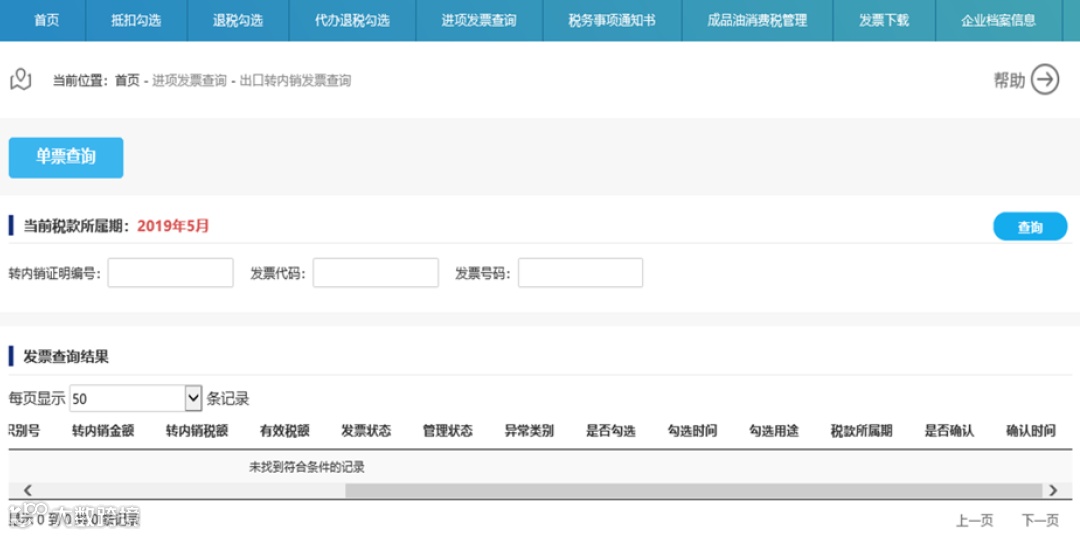The image size is (1080, 536).
Task: Focus the 发票代码 input field
Action: (x=375, y=273)
